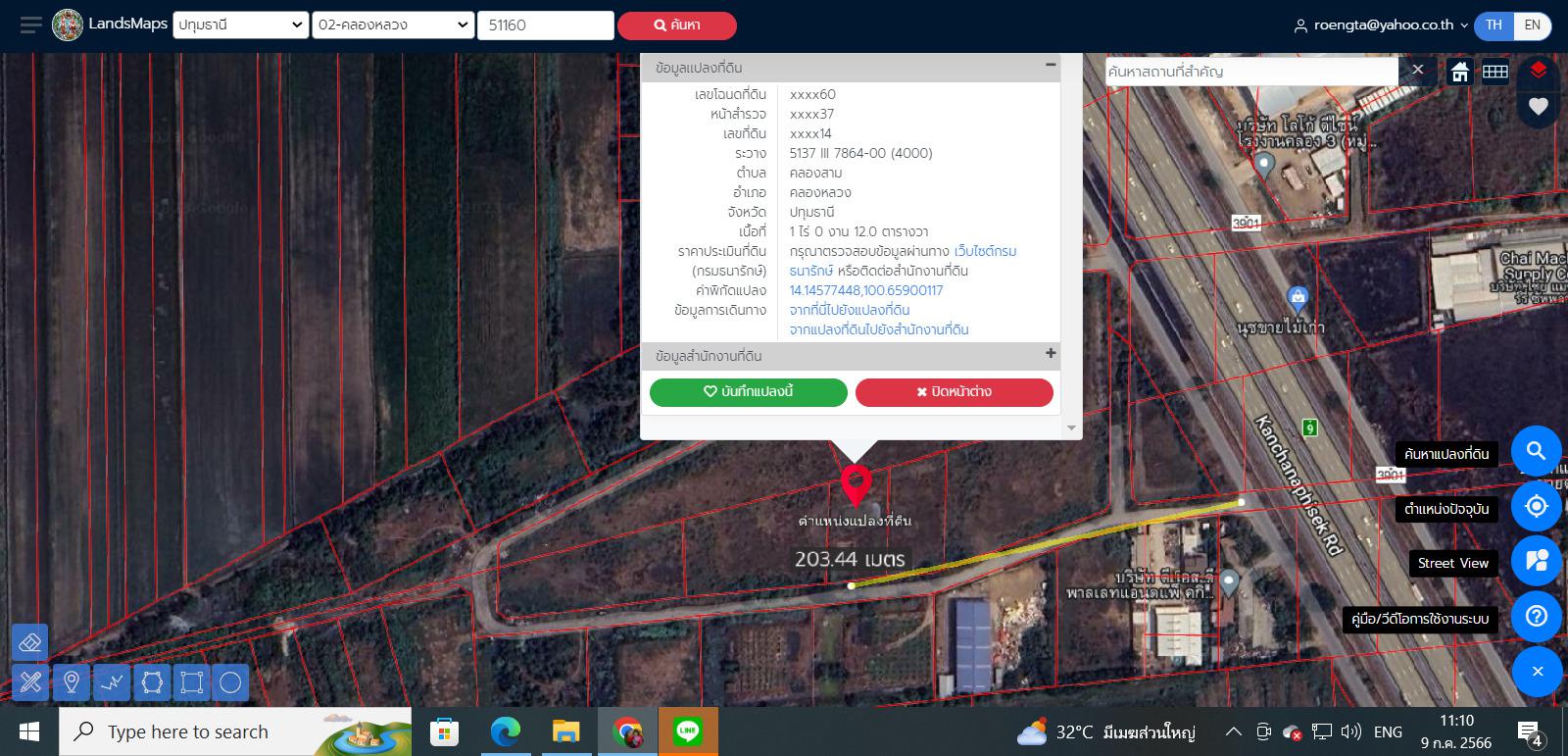Click the parcel number field containing 51160

(x=545, y=25)
